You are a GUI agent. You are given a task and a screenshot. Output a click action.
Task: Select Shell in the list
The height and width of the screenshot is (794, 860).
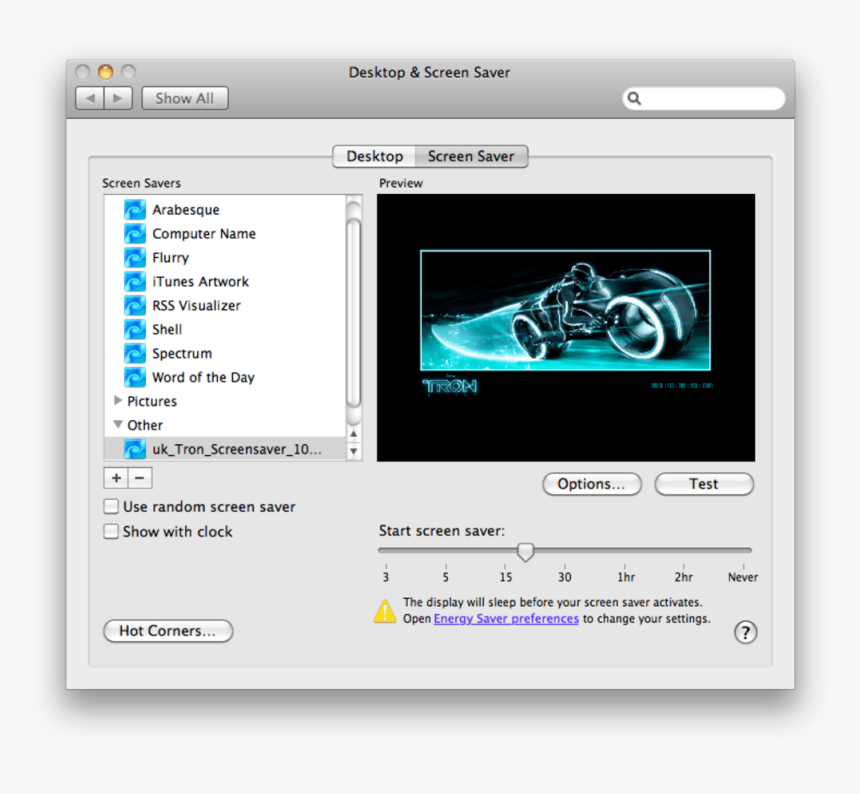tap(225, 330)
